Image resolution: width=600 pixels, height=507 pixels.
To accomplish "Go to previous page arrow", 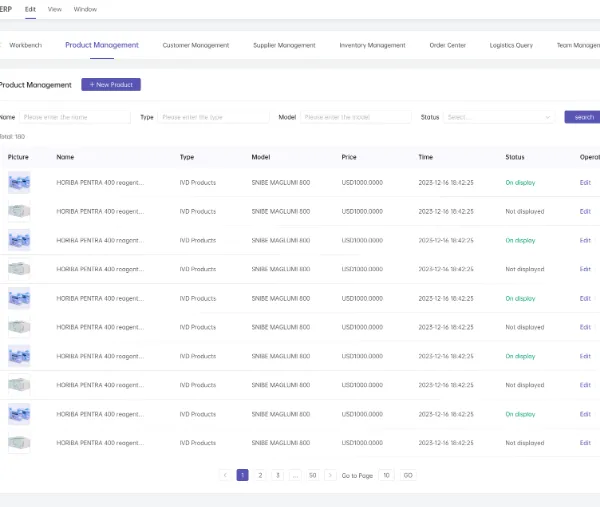I will tap(225, 475).
